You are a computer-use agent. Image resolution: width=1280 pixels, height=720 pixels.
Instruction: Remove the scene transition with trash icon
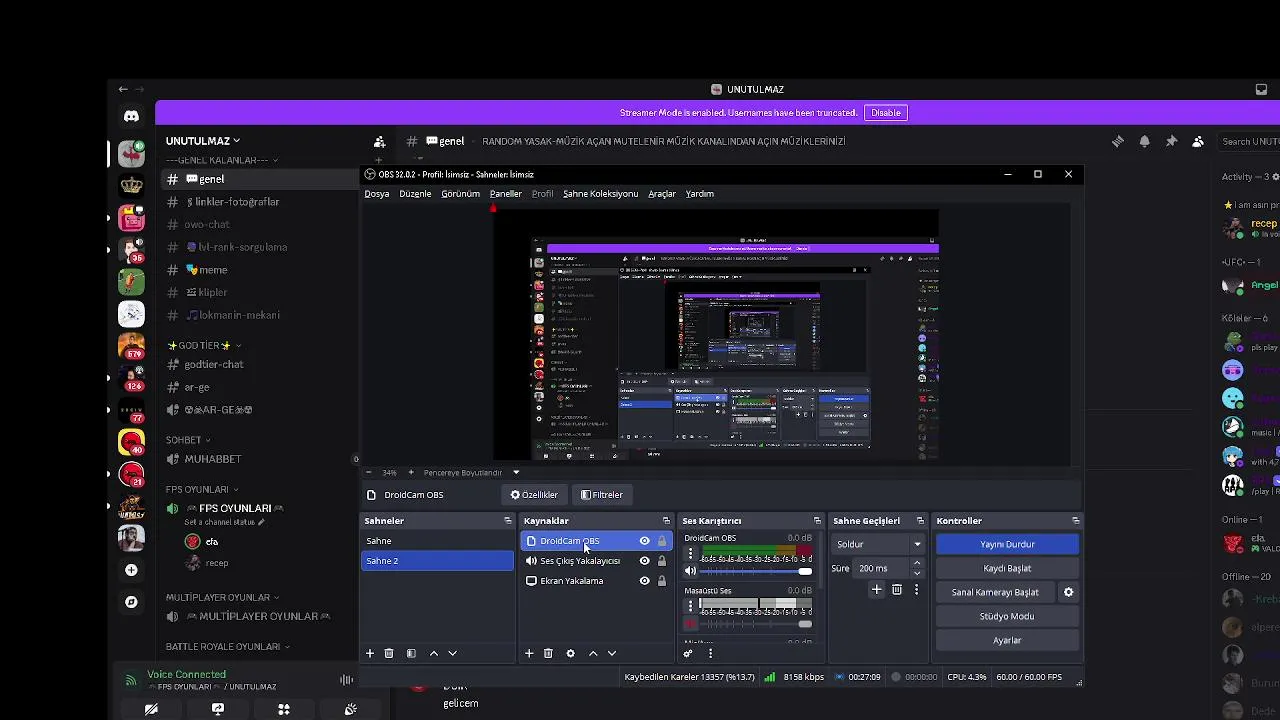[897, 590]
